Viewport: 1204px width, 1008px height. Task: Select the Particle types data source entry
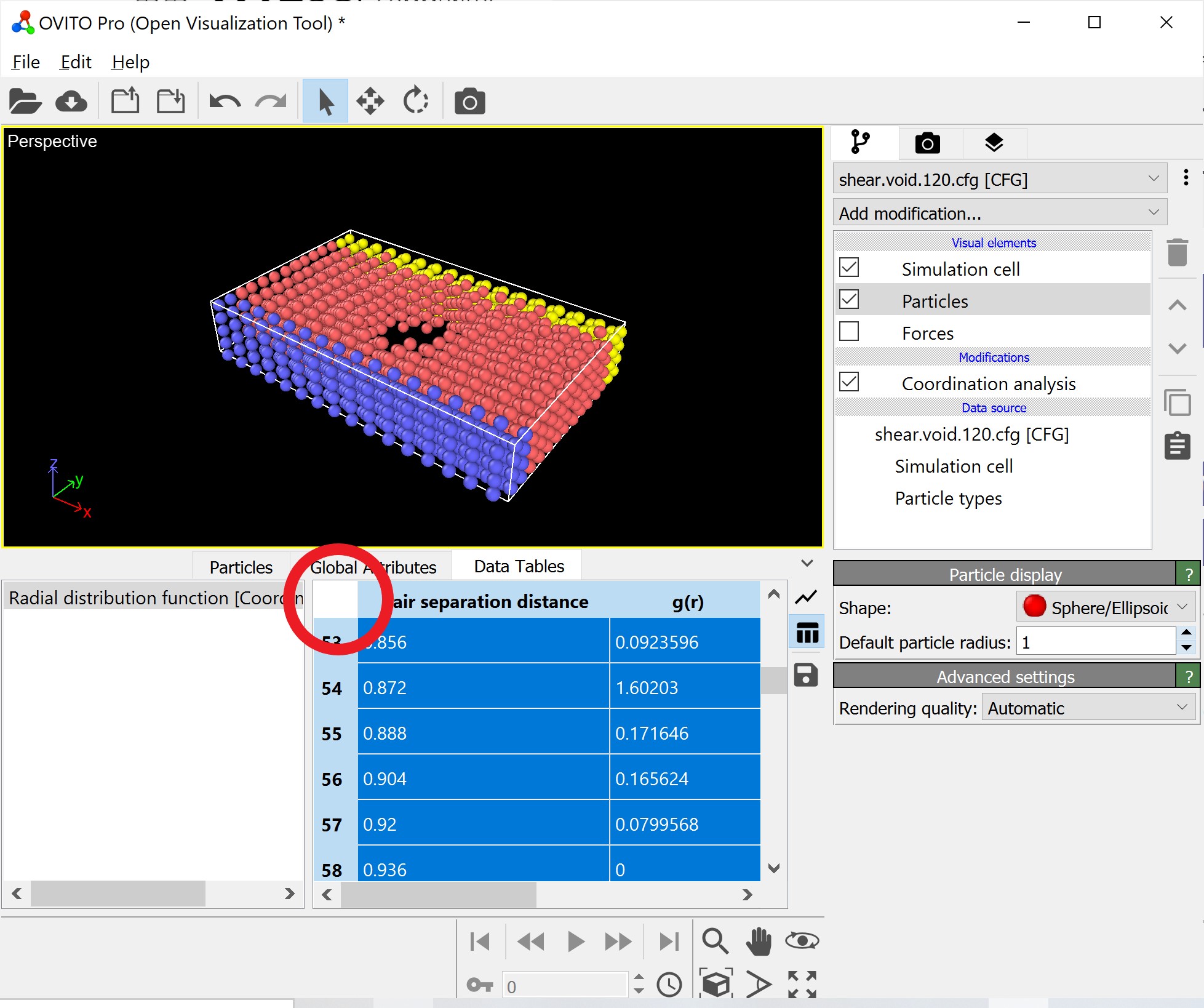point(948,498)
